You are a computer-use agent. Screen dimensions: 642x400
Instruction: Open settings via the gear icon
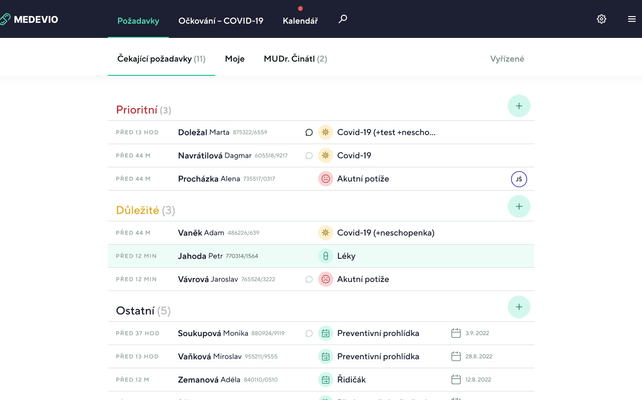click(601, 19)
